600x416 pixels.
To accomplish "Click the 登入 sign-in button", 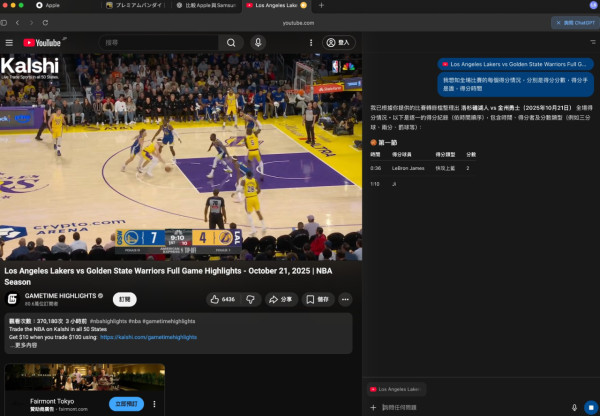I will coord(339,43).
